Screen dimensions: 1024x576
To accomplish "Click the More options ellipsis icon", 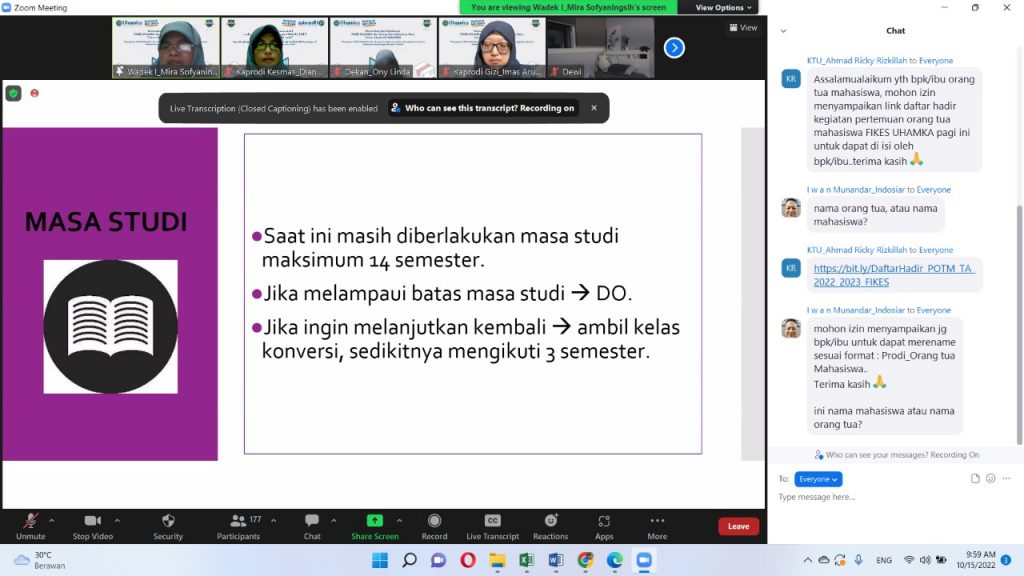I will [x=657, y=521].
